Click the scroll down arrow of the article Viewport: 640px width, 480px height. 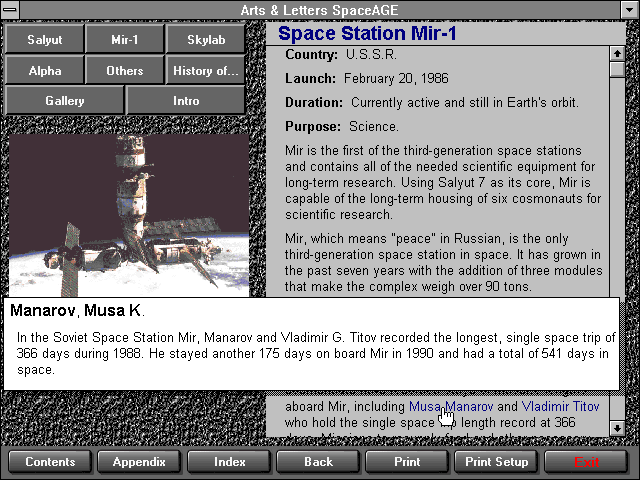617,428
